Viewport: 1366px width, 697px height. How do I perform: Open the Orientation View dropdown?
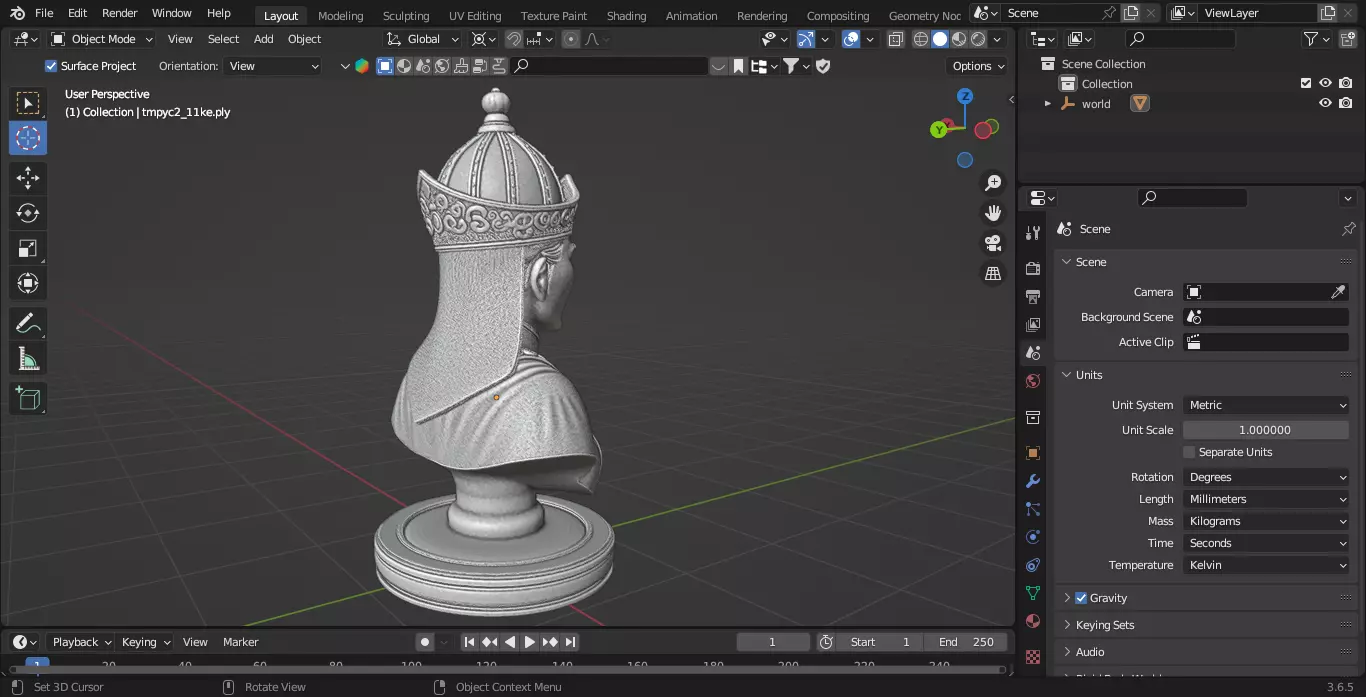(273, 66)
